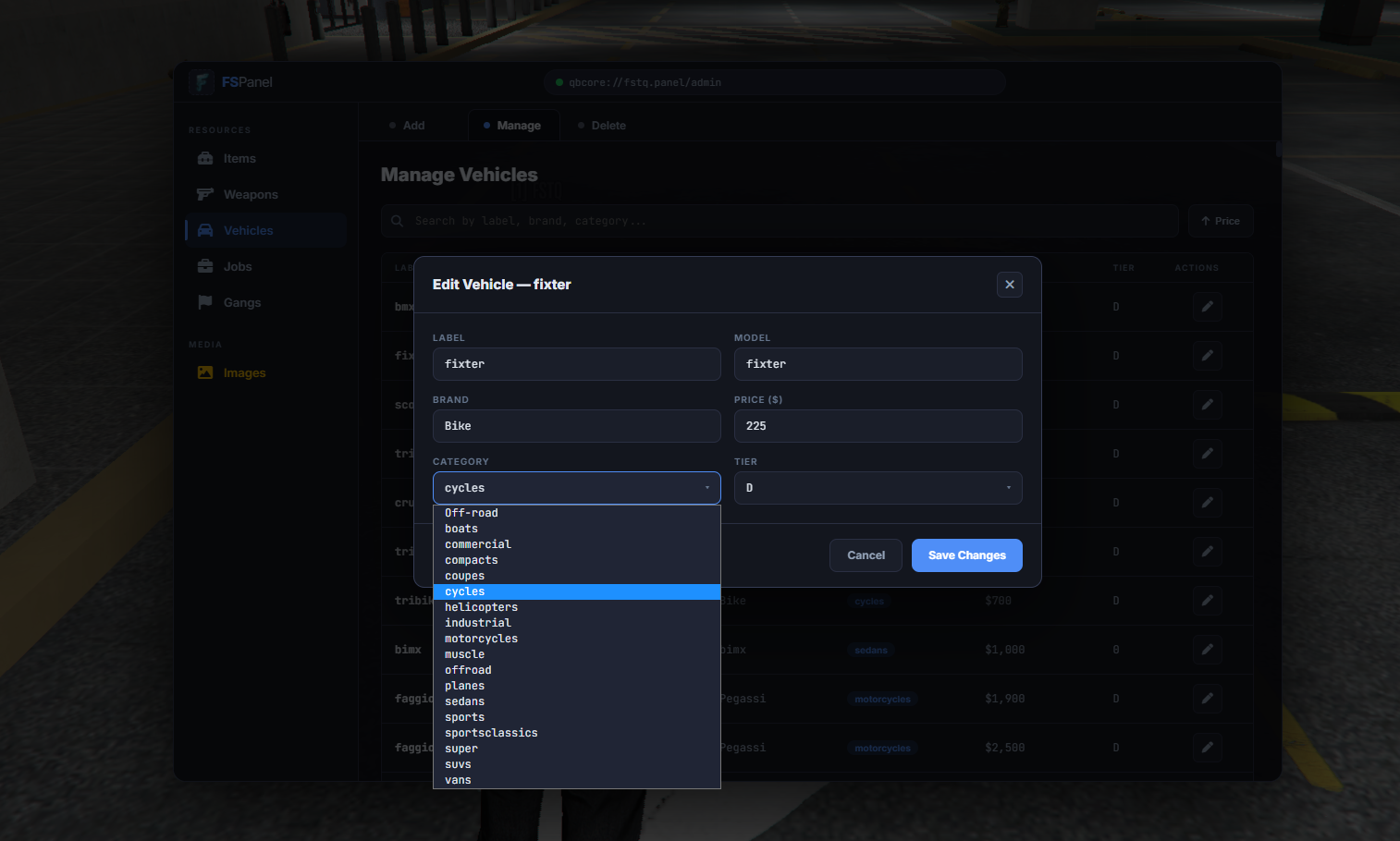
Task: Click the $780 row edit pencil
Action: tap(1208, 601)
